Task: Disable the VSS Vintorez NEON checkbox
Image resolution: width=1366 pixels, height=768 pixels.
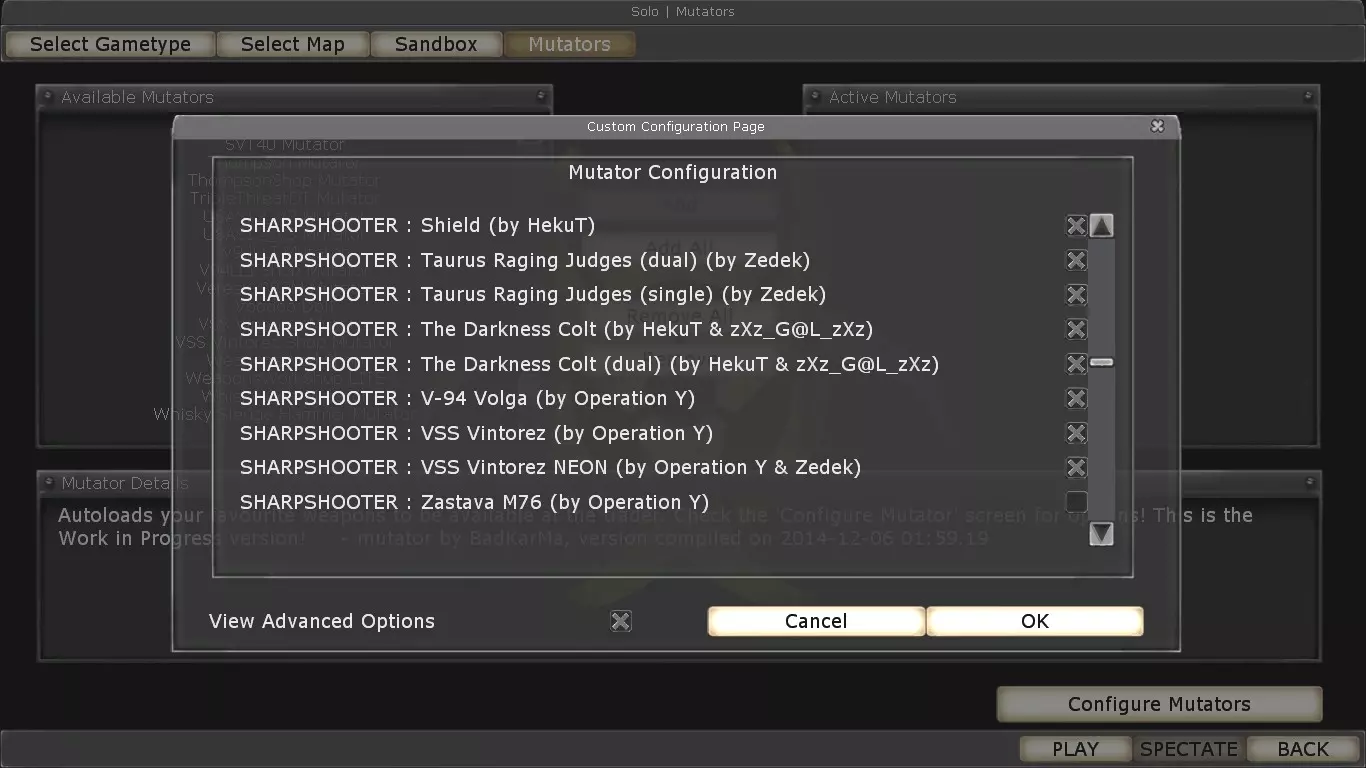Action: coord(1076,467)
